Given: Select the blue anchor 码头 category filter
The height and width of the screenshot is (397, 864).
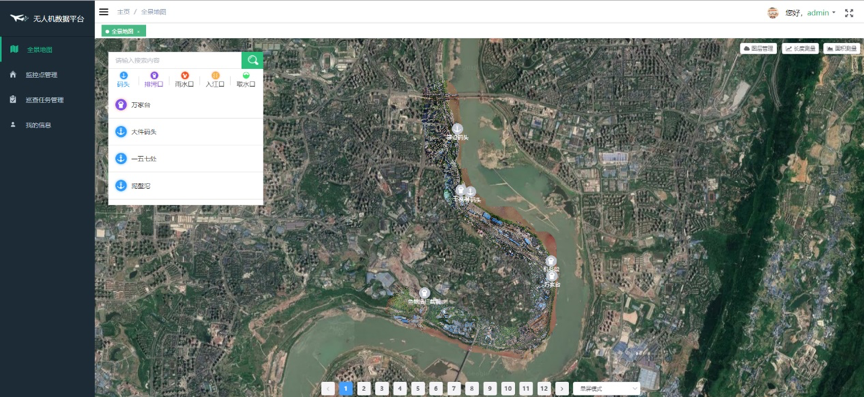Looking at the screenshot, I should point(123,79).
